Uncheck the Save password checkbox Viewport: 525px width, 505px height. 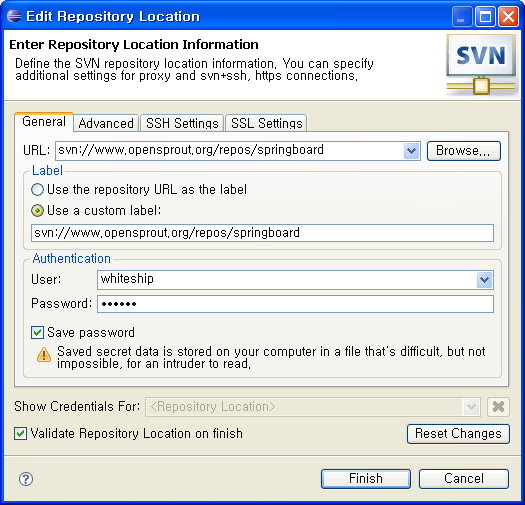click(37, 333)
